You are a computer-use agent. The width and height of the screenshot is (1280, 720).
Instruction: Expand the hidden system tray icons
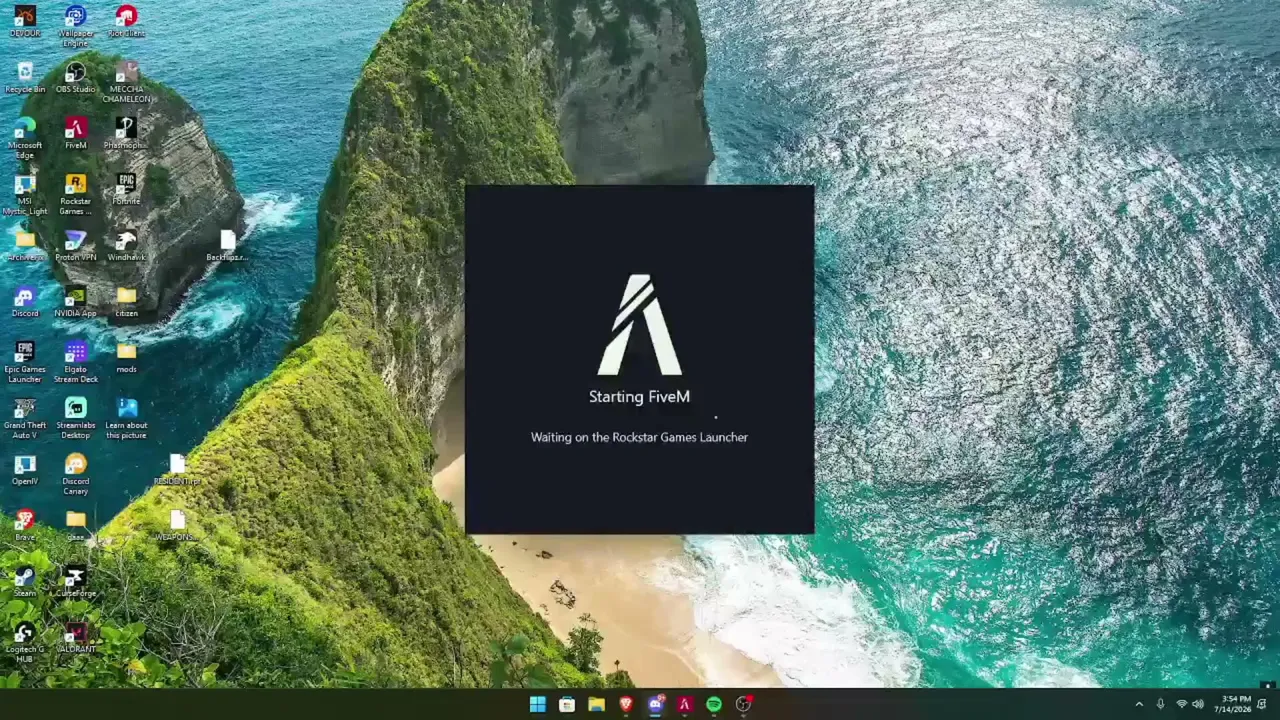(x=1139, y=704)
